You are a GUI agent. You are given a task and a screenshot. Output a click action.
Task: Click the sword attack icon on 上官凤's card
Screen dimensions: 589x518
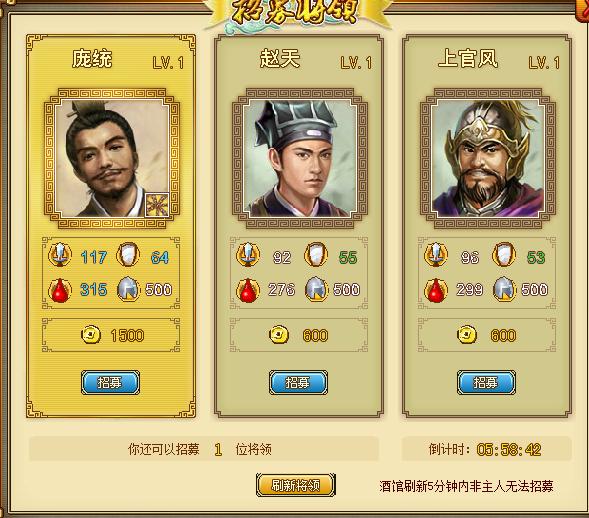click(x=436, y=255)
